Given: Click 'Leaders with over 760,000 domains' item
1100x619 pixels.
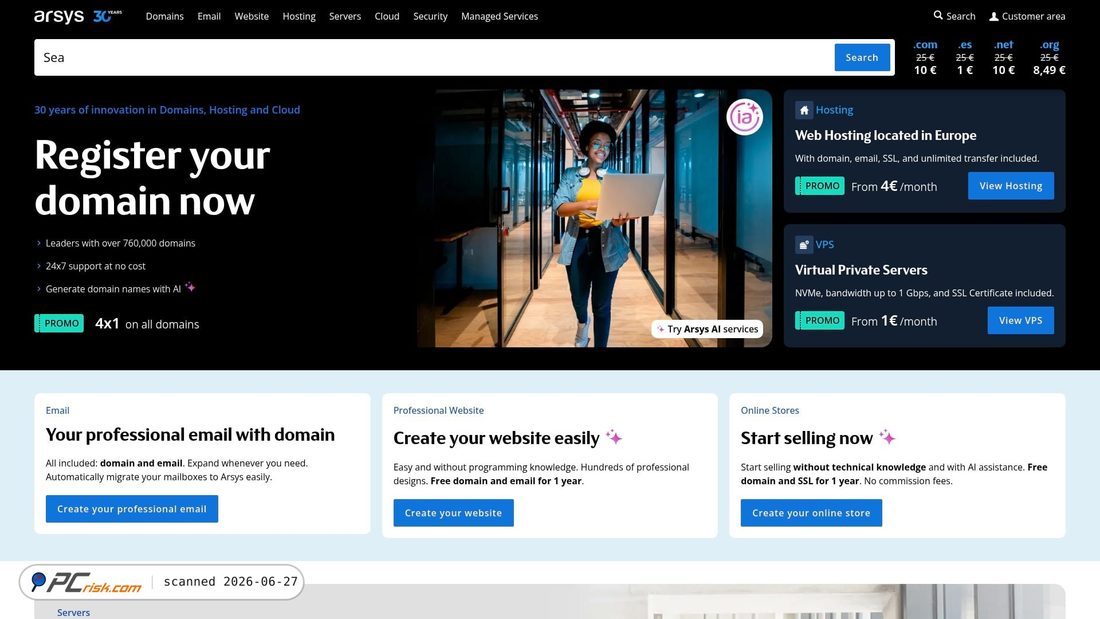Looking at the screenshot, I should [120, 244].
